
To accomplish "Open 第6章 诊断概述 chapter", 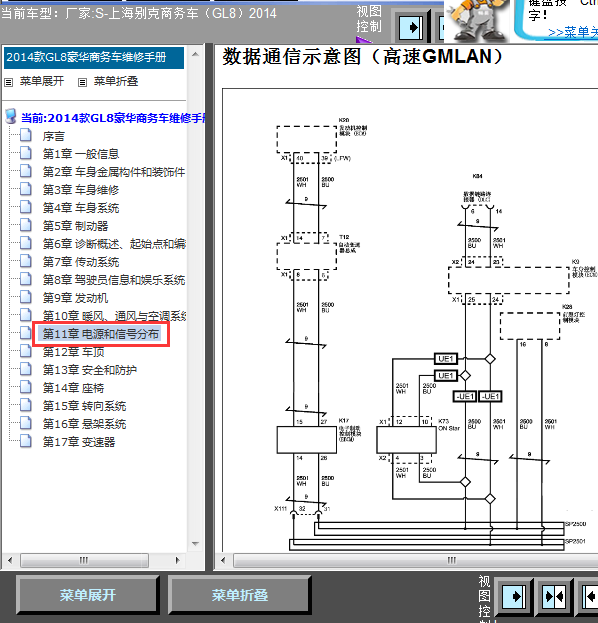I will coord(114,244).
